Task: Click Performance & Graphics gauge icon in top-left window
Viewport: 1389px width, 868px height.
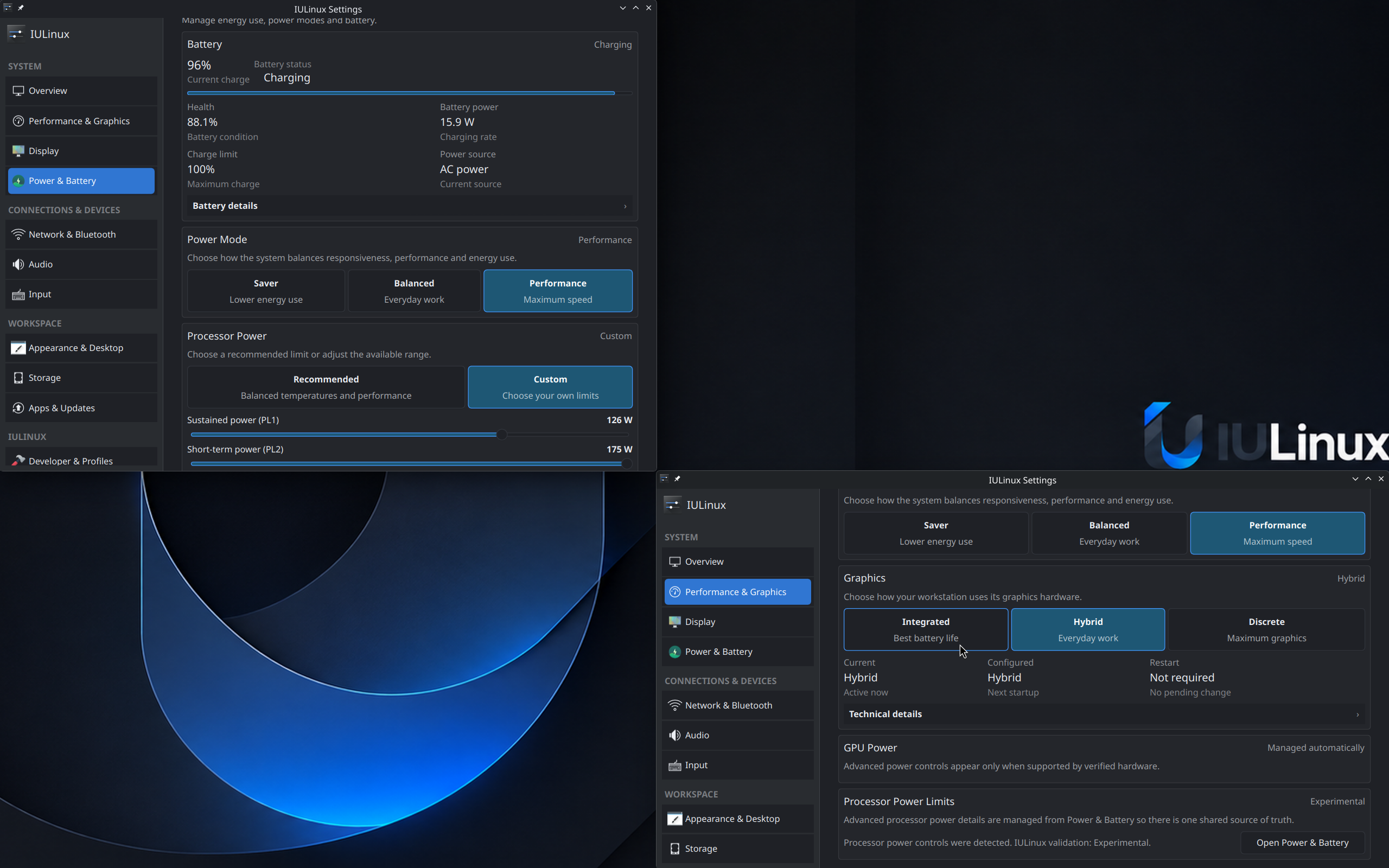Action: [x=18, y=121]
